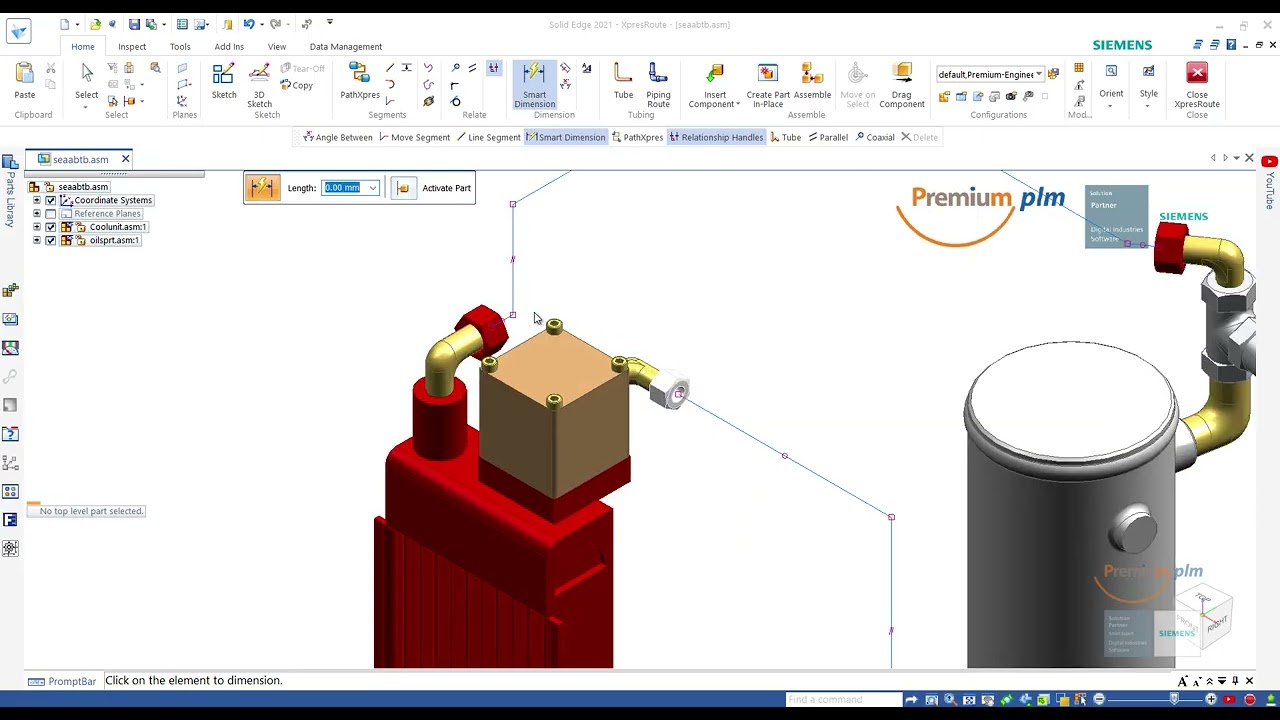Run the Assemble command
The image size is (1280, 720).
pyautogui.click(x=812, y=81)
